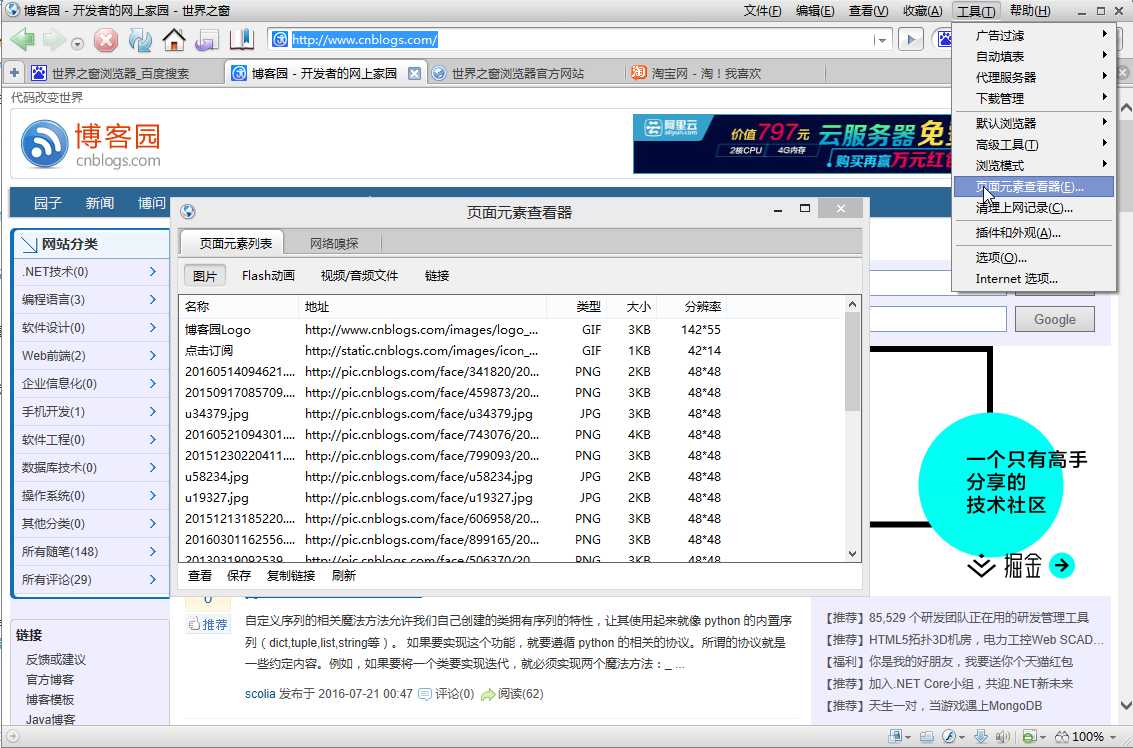
Task: Click 保存 button in element viewer
Action: 238,575
